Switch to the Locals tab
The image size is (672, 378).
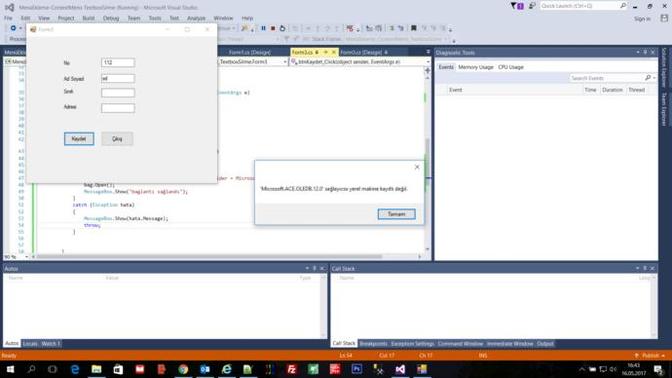tap(30, 344)
